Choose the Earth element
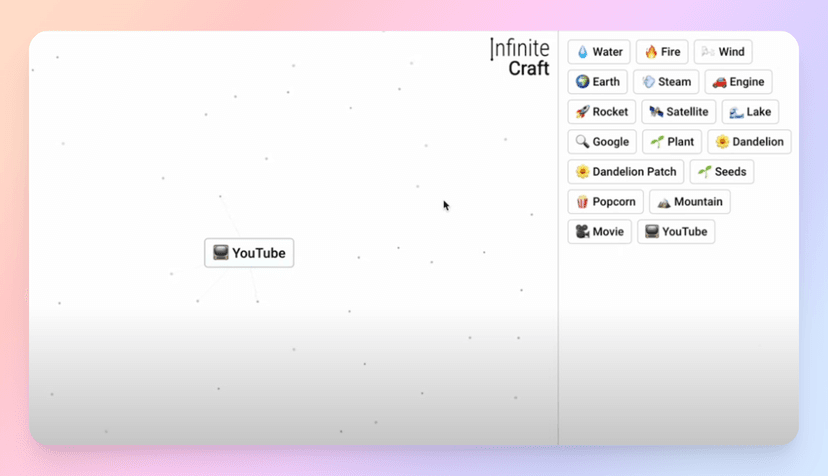Image resolution: width=828 pixels, height=476 pixels. pos(598,82)
